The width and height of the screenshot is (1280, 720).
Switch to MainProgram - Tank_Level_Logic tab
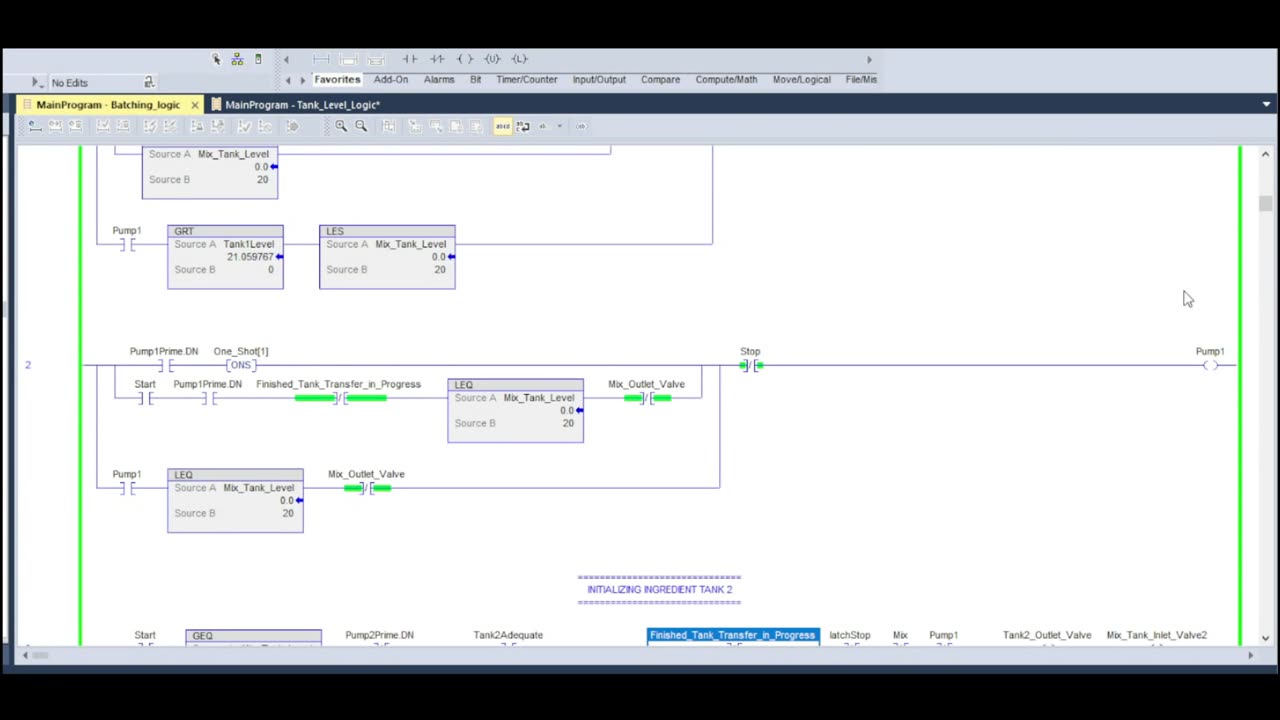[302, 104]
